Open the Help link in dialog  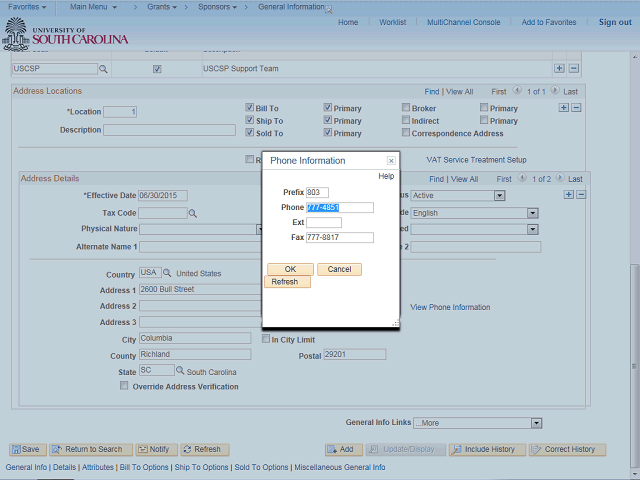[386, 176]
